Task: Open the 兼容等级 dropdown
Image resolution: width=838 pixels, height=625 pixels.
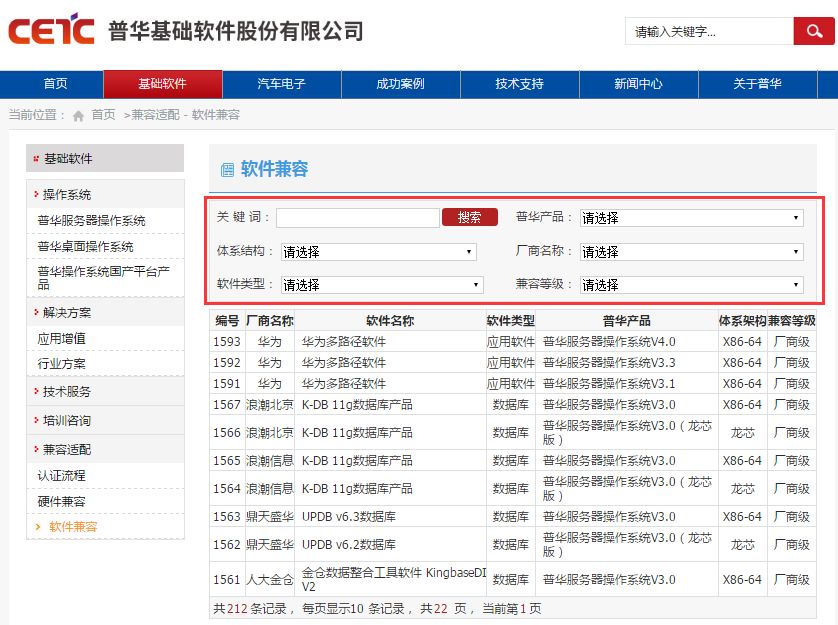Action: [692, 285]
